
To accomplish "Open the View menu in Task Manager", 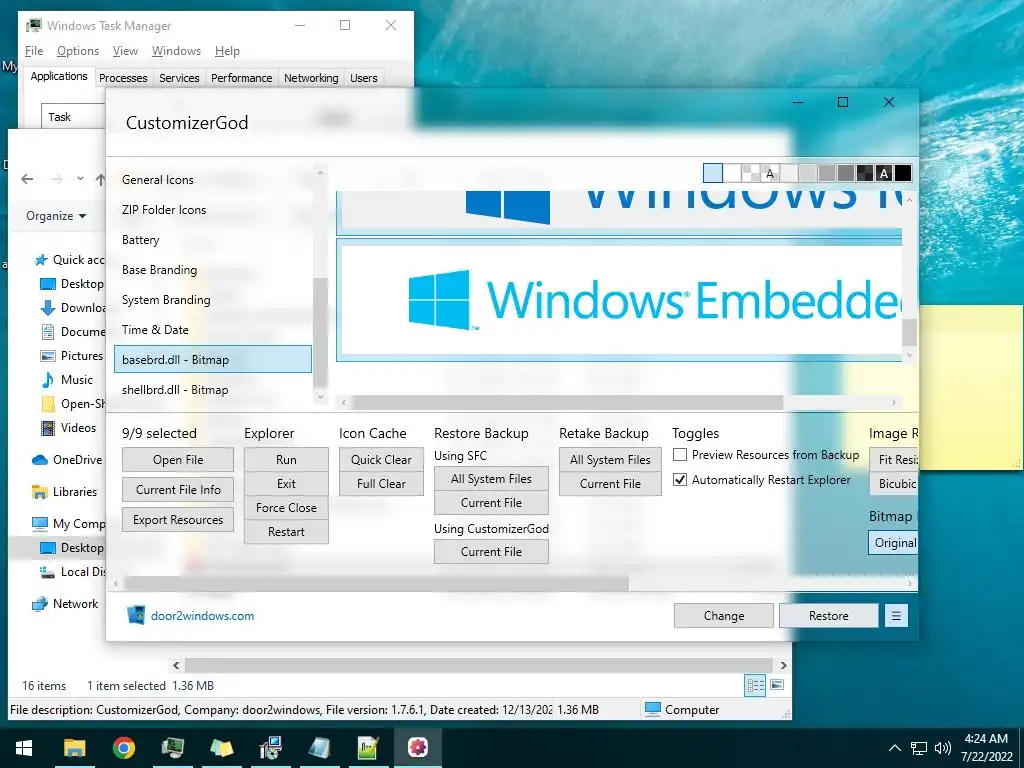I will click(x=125, y=51).
